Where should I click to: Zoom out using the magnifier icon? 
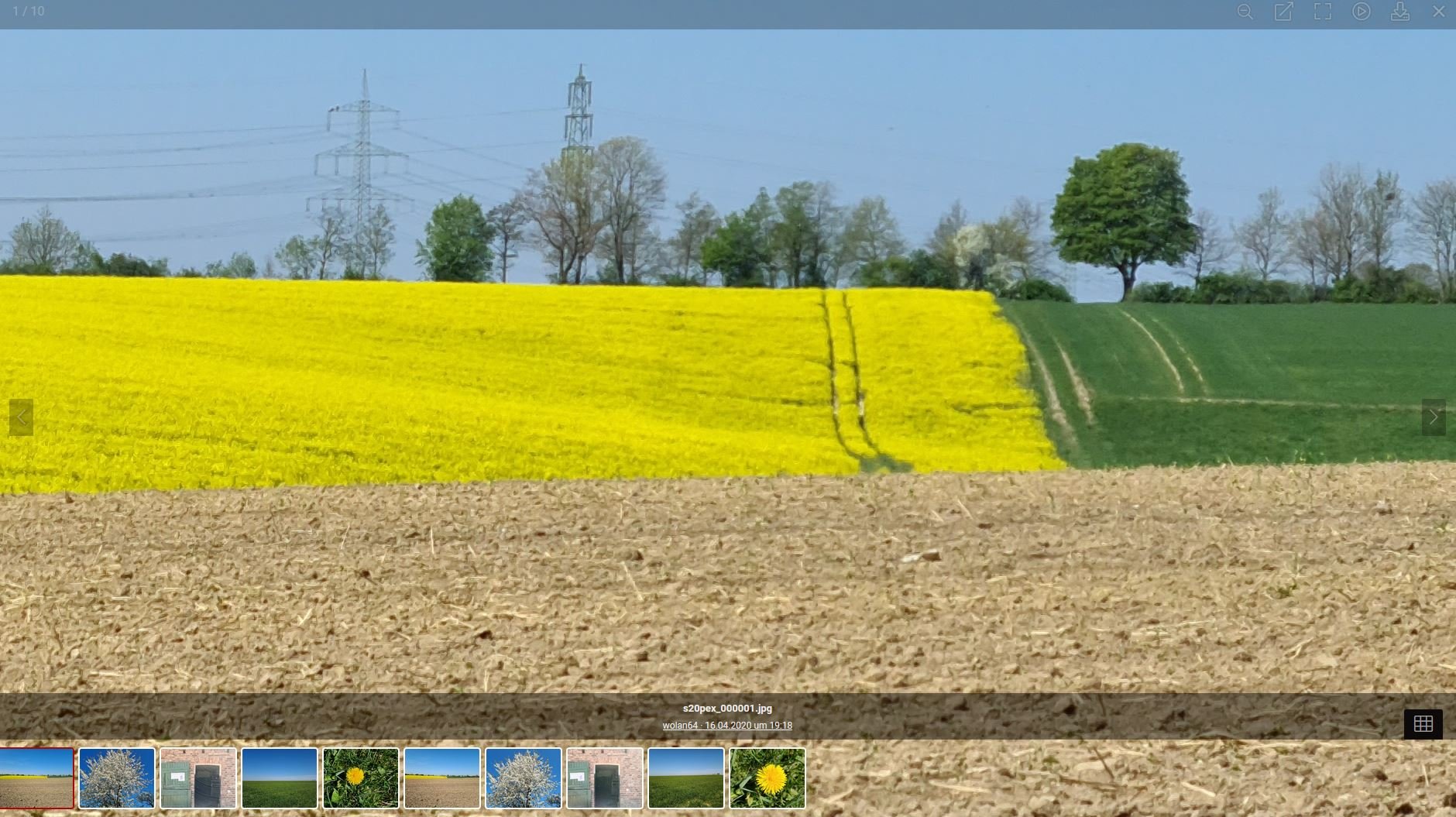[x=1245, y=12]
